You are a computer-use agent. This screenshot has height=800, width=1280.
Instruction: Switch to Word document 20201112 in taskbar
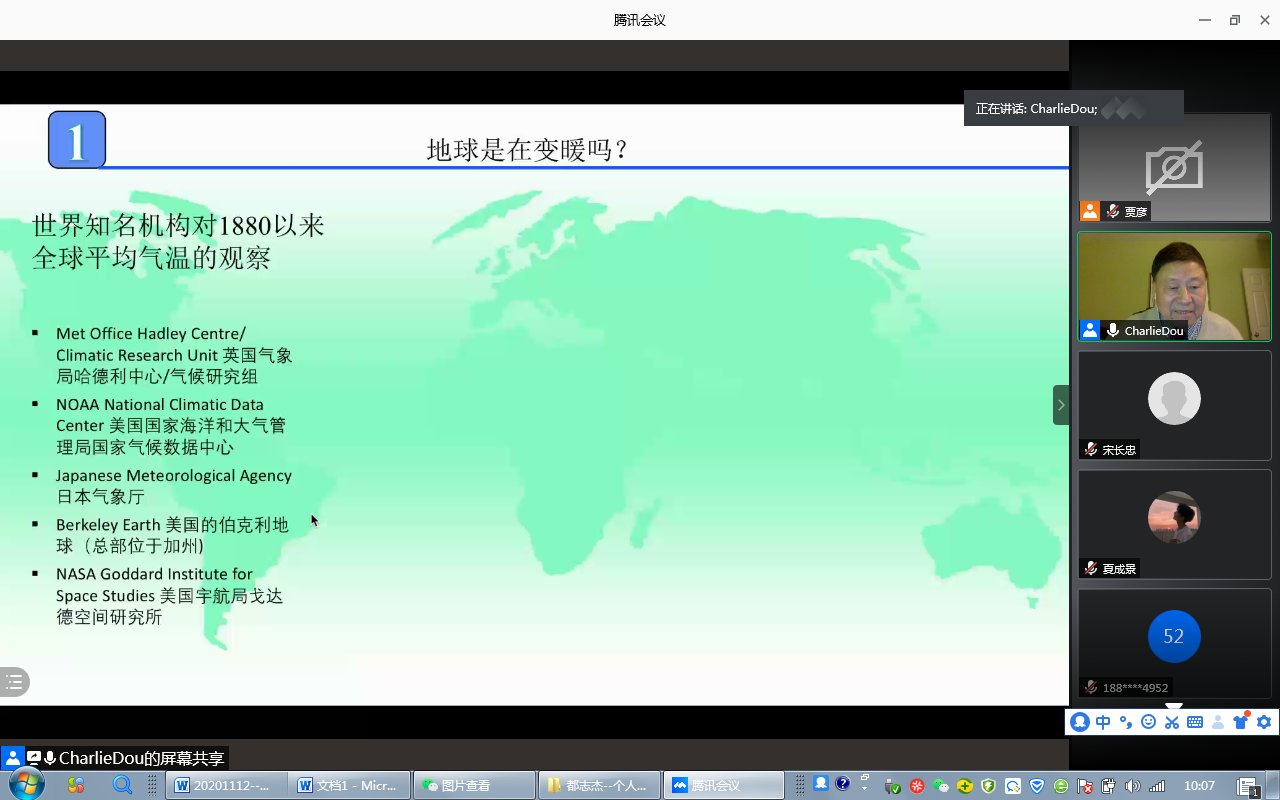tap(226, 785)
